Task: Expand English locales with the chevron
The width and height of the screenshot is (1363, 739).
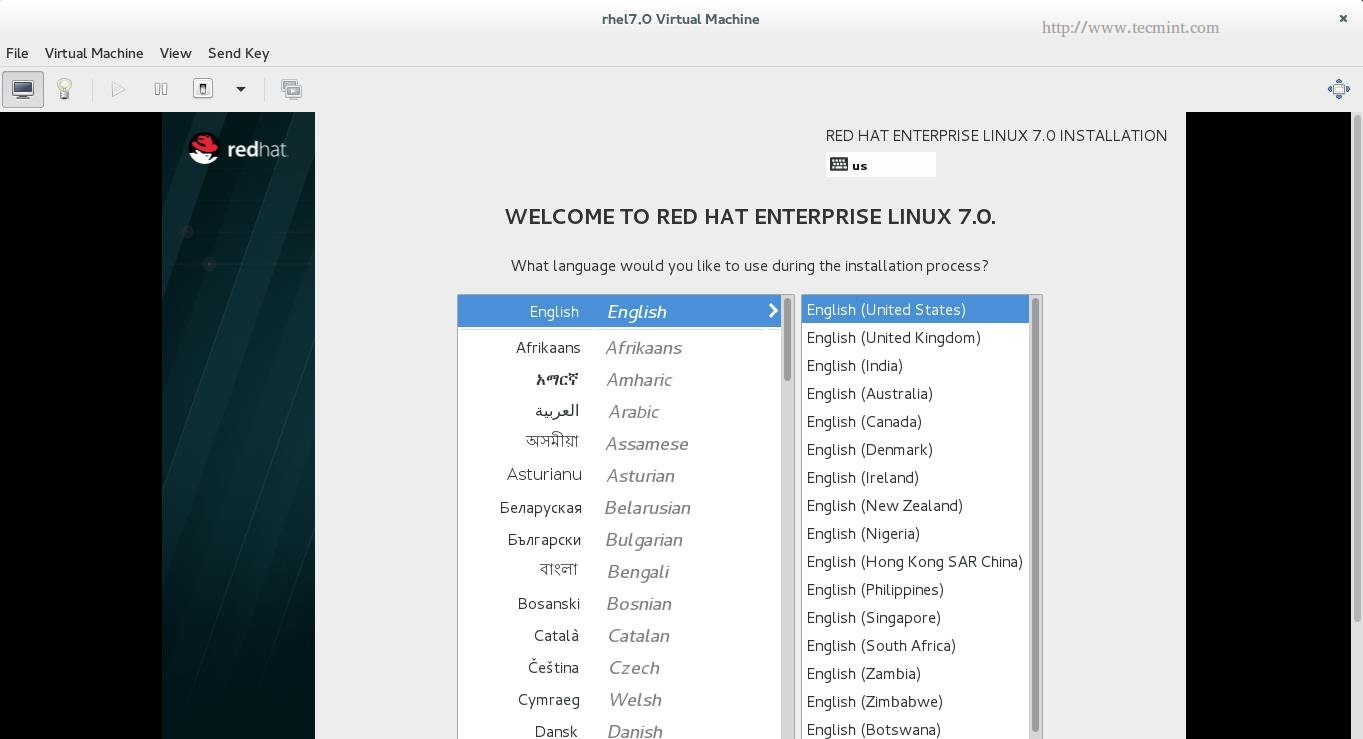Action: click(771, 311)
